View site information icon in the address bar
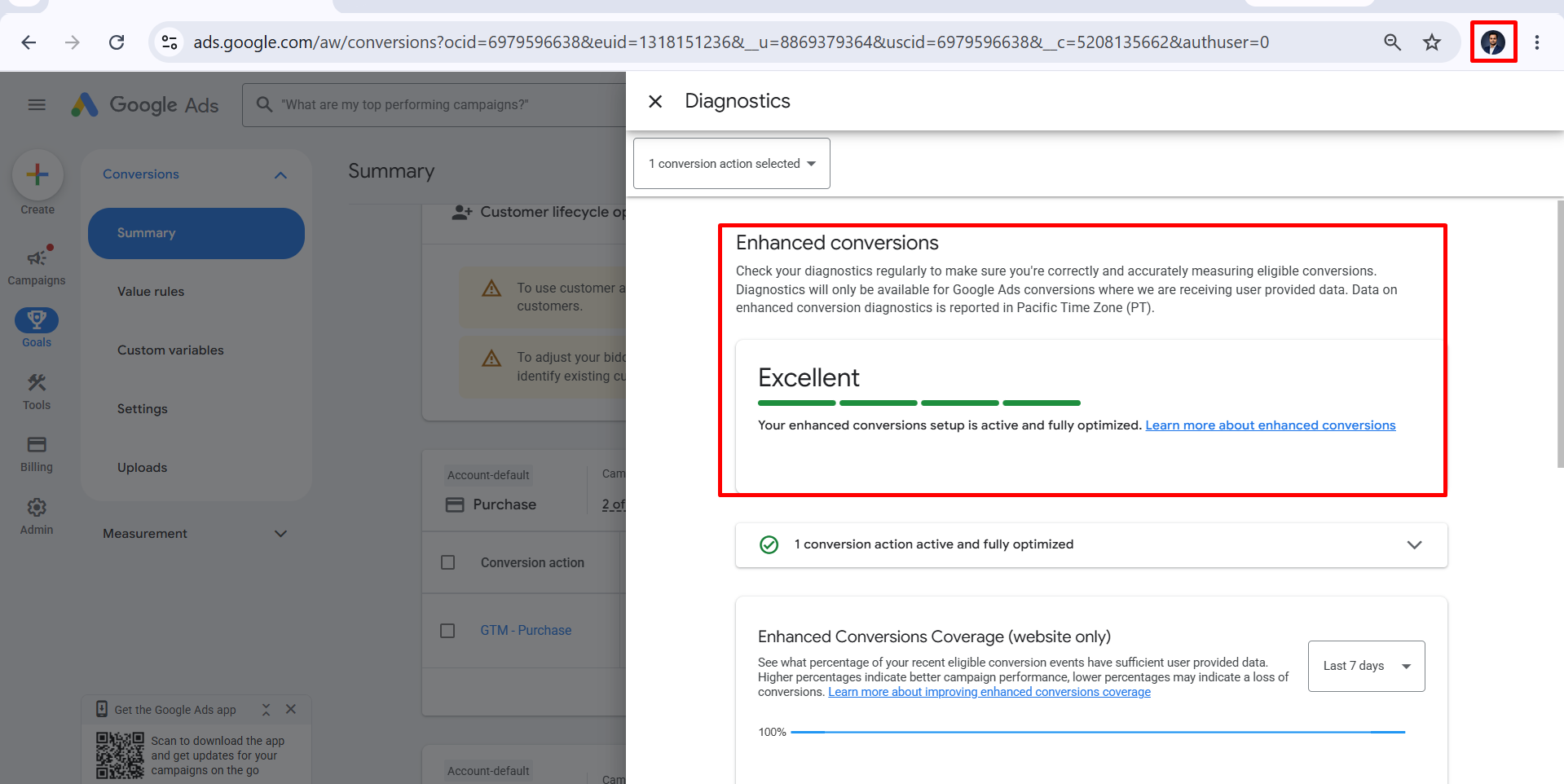 pos(170,42)
